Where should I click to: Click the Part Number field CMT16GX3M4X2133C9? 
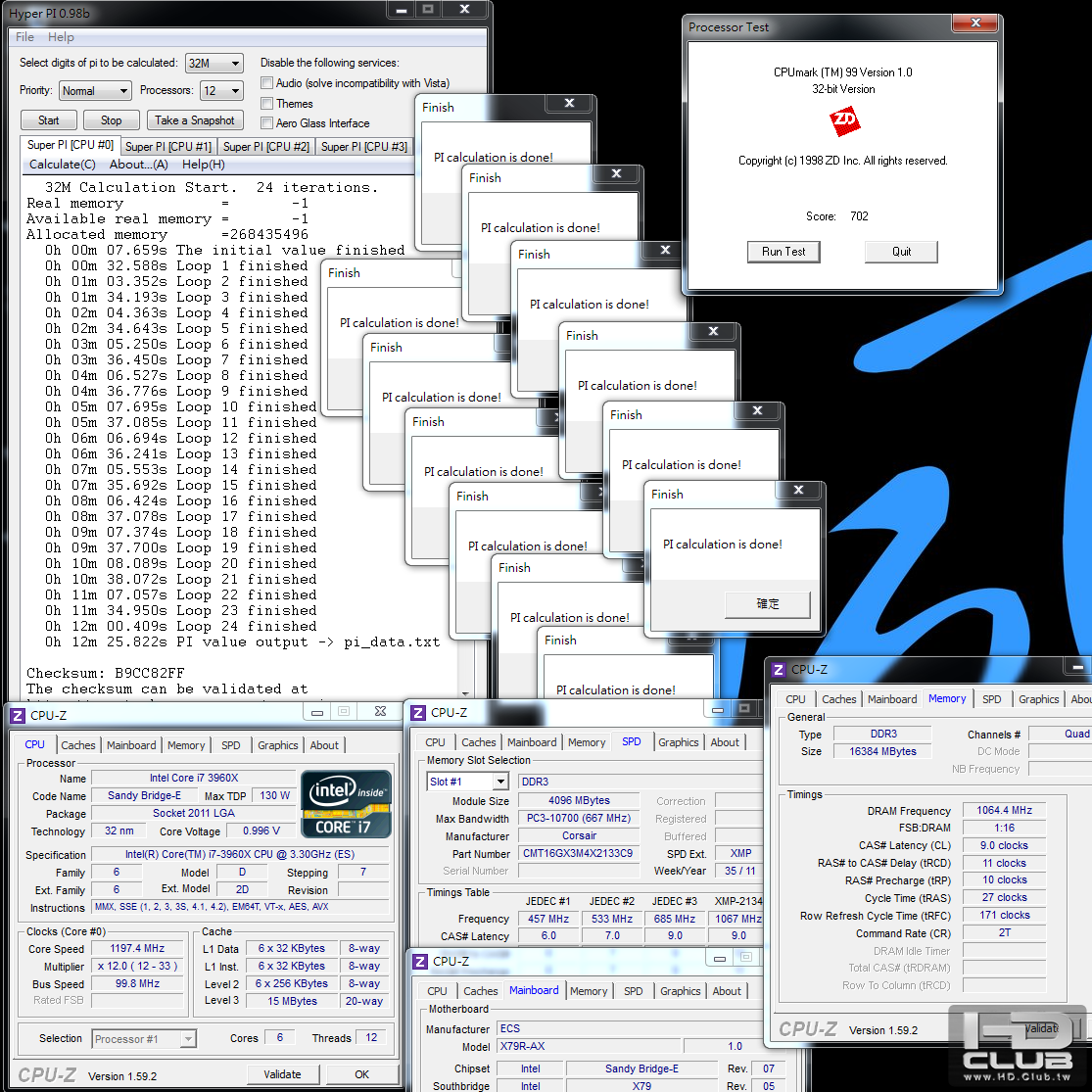coord(578,853)
